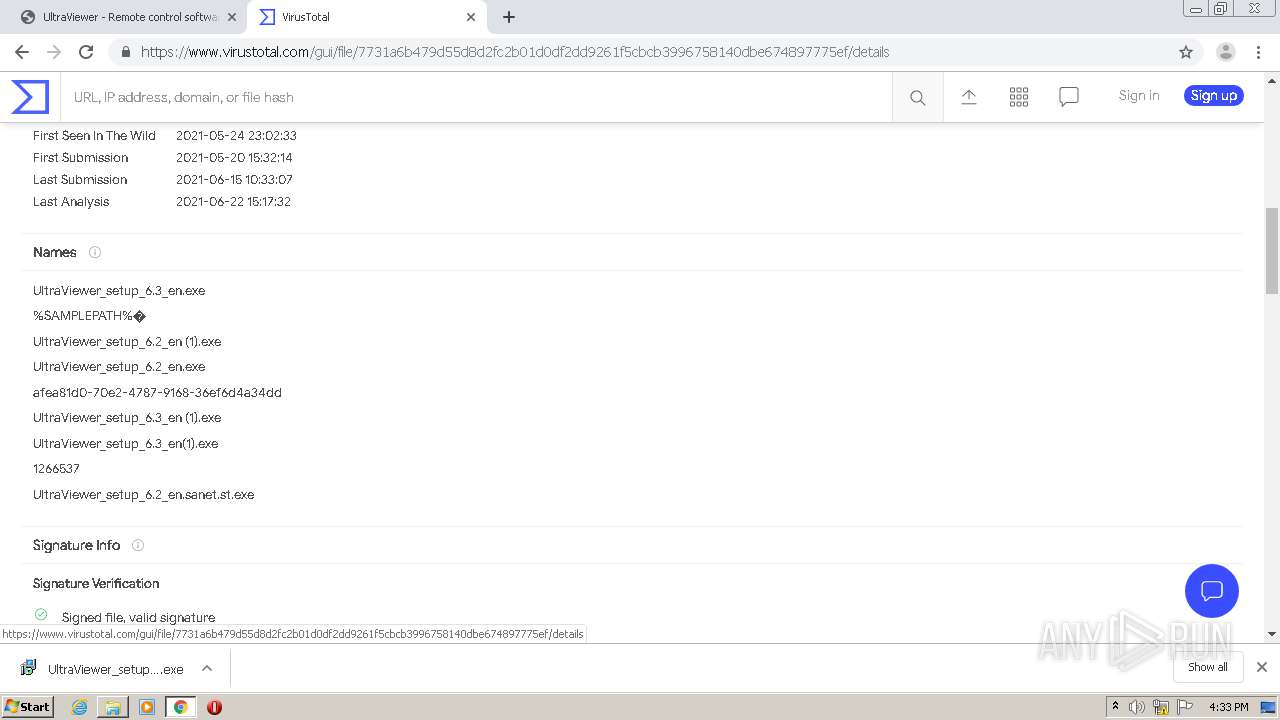Click First Seen In The Wild date value
Screen dimensions: 1280x720
(236, 136)
